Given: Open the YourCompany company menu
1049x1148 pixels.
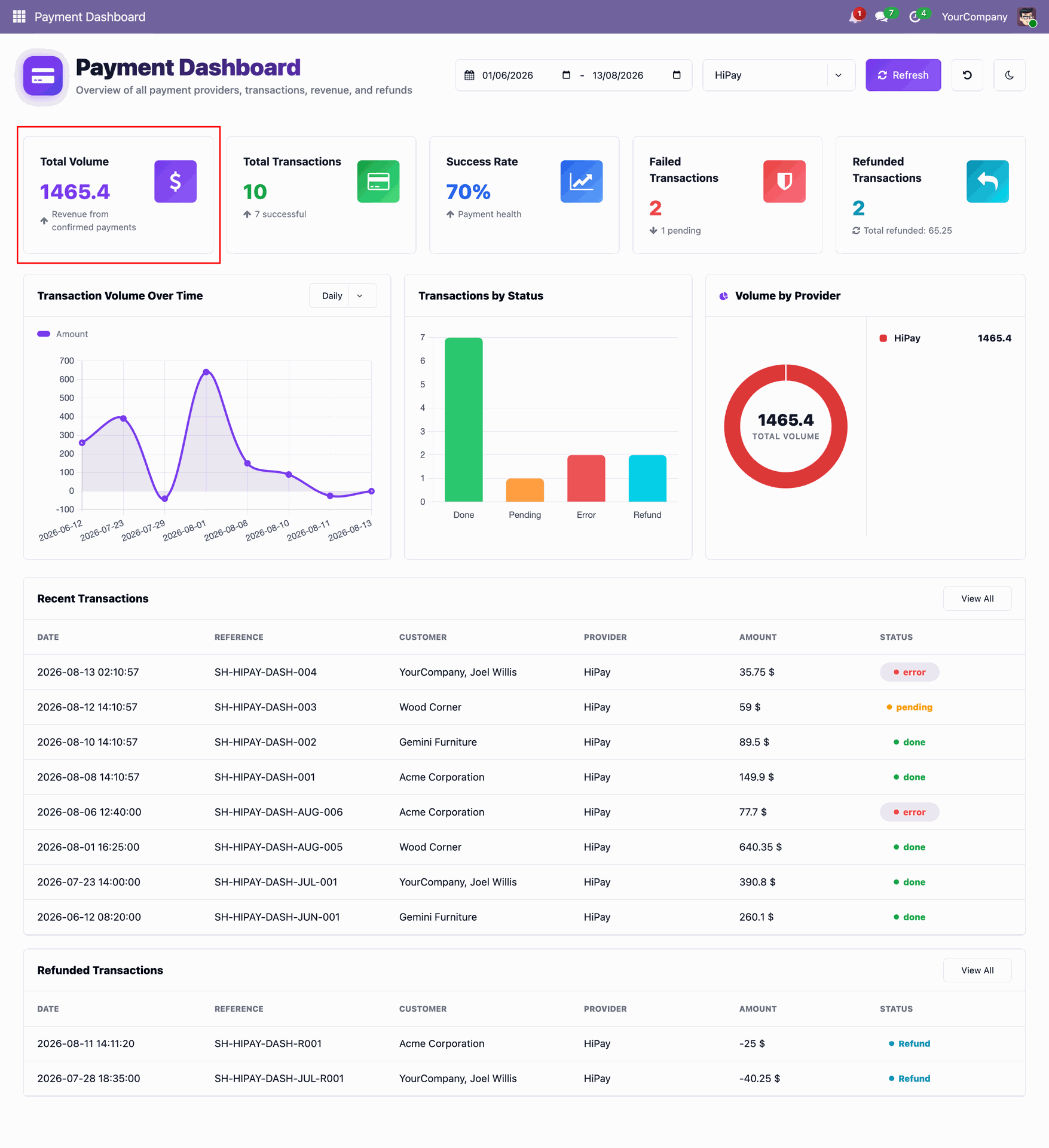Looking at the screenshot, I should tap(974, 17).
